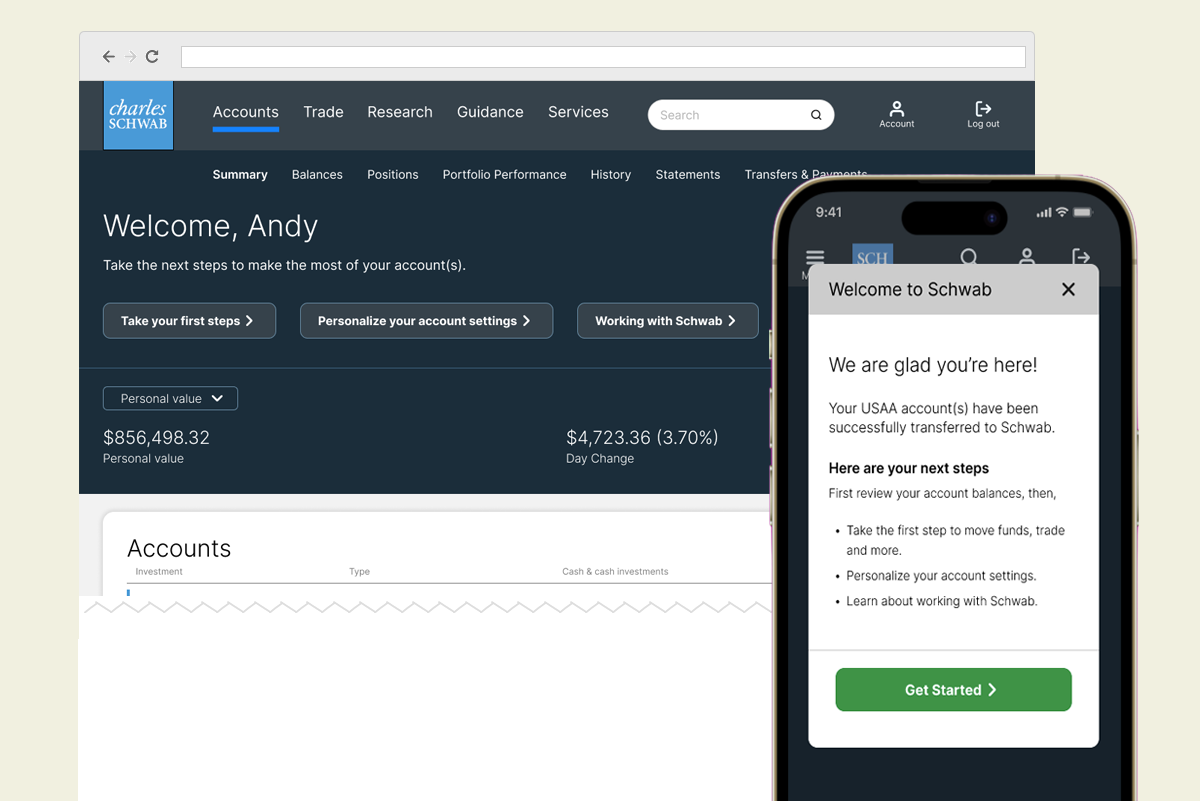
Task: Click the profile icon on the phone
Action: [x=1027, y=257]
